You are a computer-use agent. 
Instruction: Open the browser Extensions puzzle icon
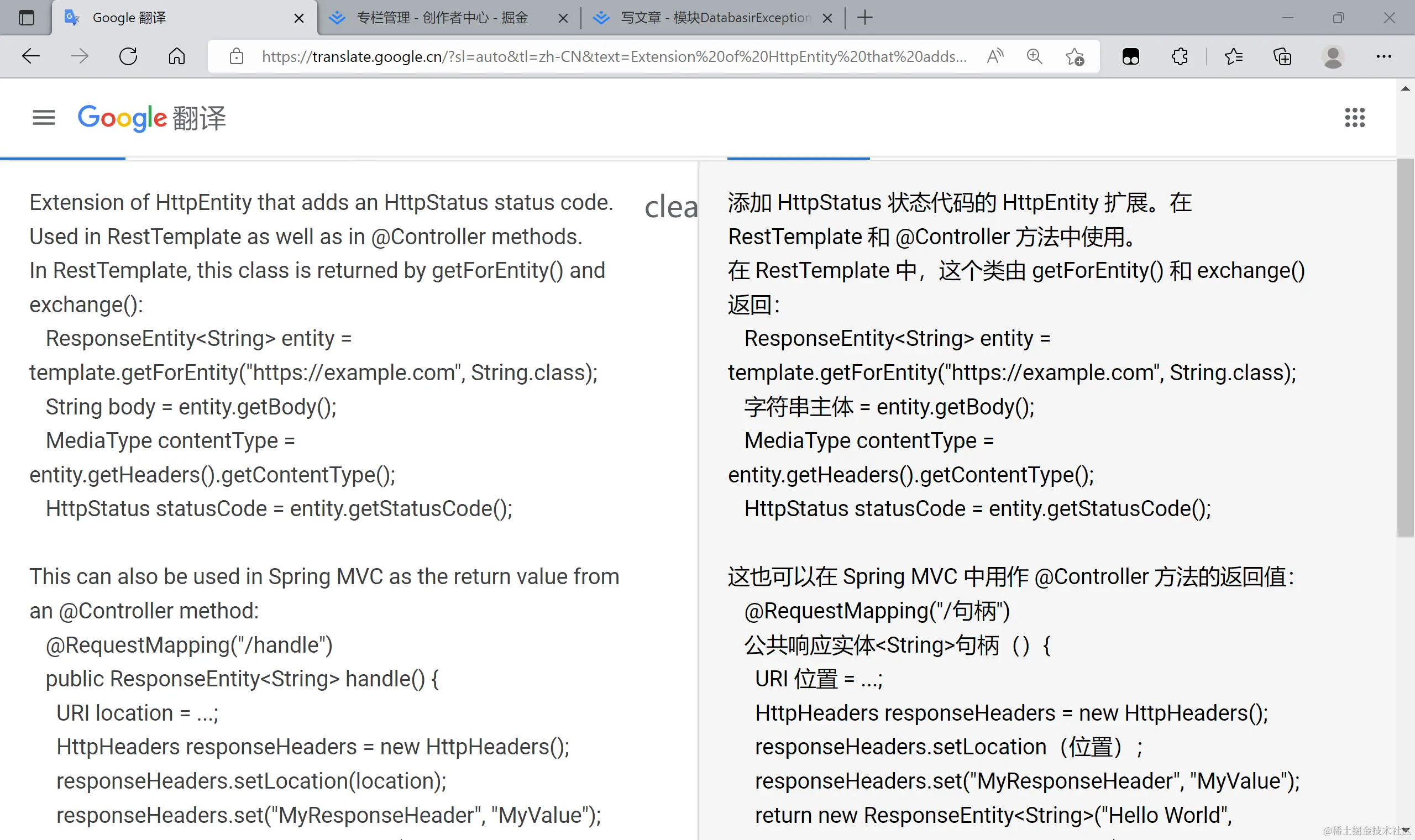coord(1180,56)
